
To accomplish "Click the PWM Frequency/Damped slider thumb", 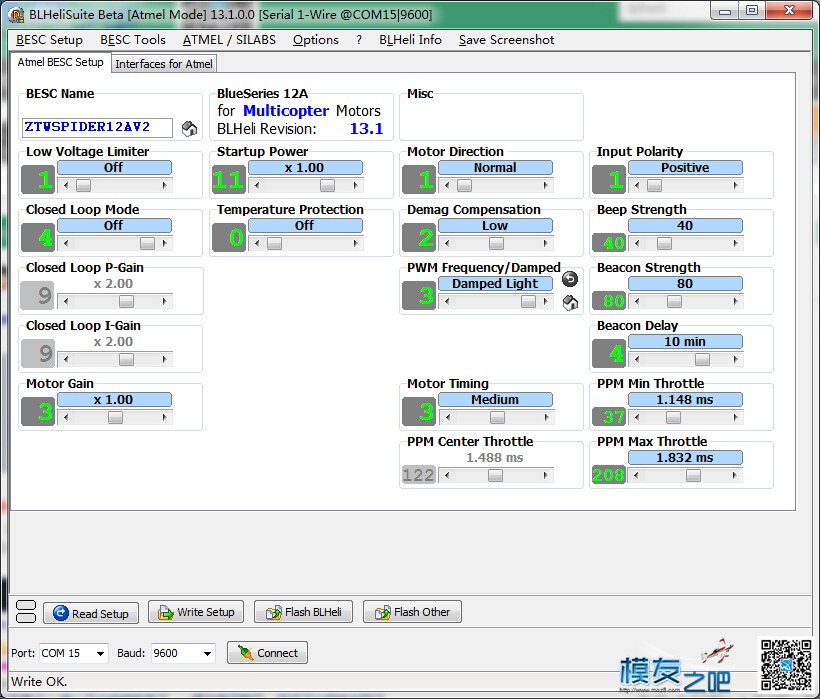I will [x=528, y=301].
